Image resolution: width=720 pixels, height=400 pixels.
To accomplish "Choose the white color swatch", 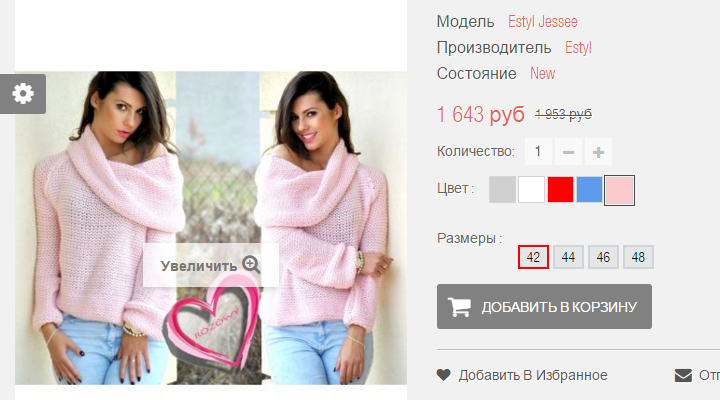I will [531, 190].
